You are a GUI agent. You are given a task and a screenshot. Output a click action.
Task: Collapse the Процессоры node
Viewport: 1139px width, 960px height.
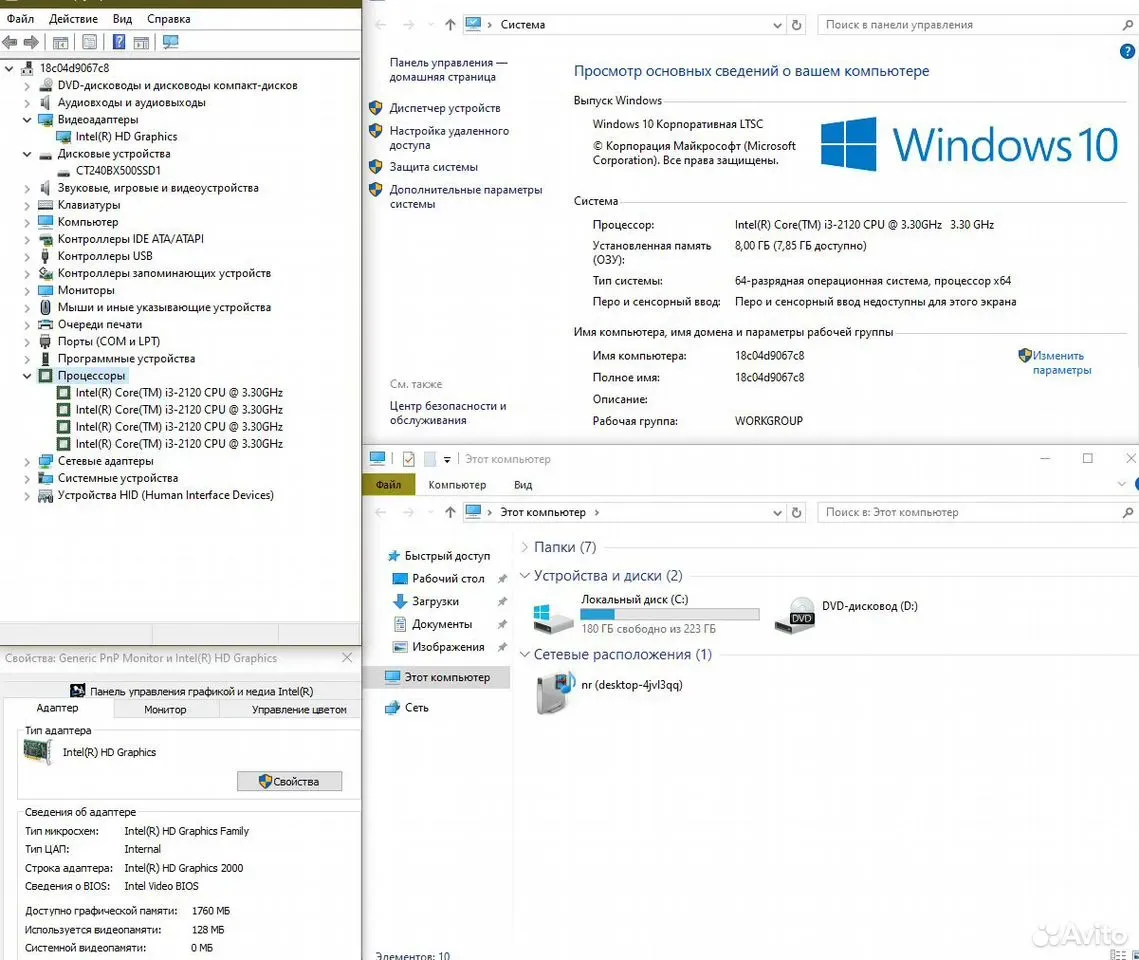point(27,376)
